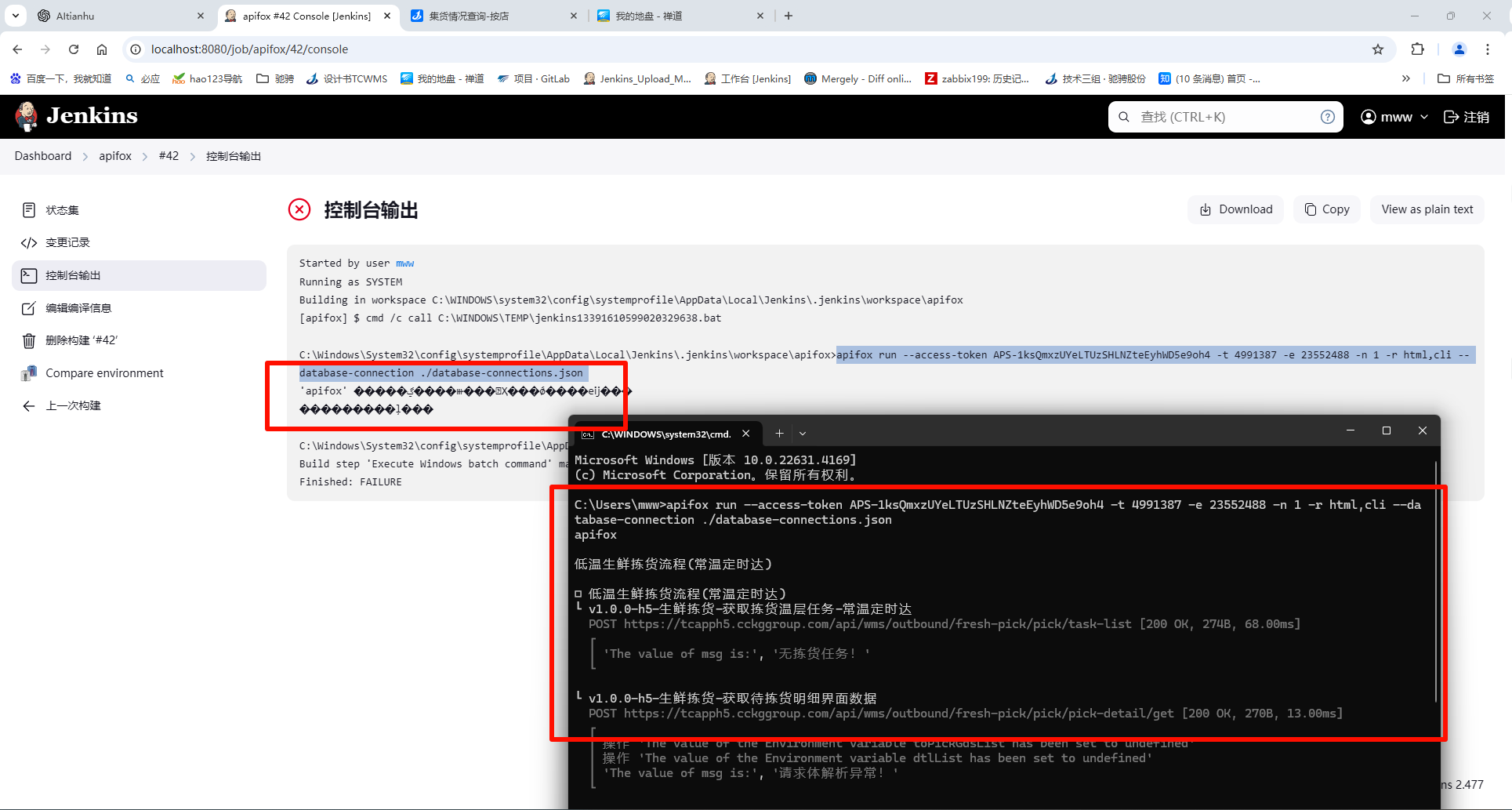Open the Chrome profile avatar
The image size is (1512, 810).
click(1459, 49)
